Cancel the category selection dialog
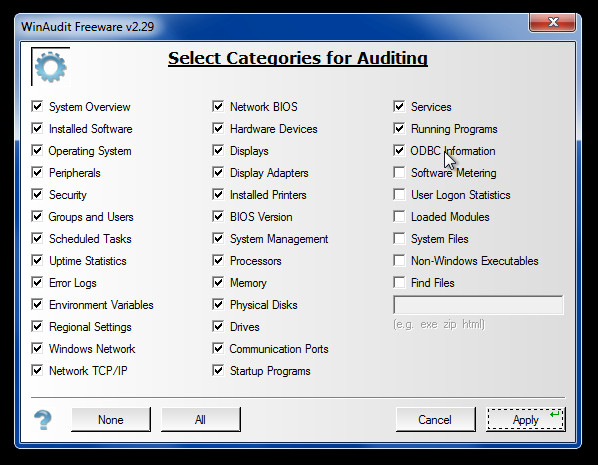Screen dimensions: 598x465 [x=435, y=420]
